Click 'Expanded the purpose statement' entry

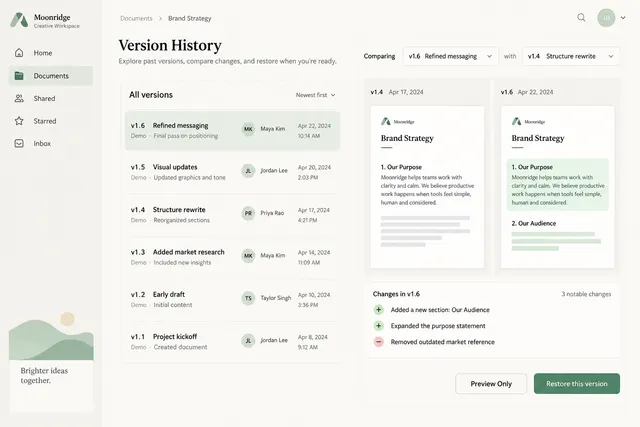coord(438,326)
